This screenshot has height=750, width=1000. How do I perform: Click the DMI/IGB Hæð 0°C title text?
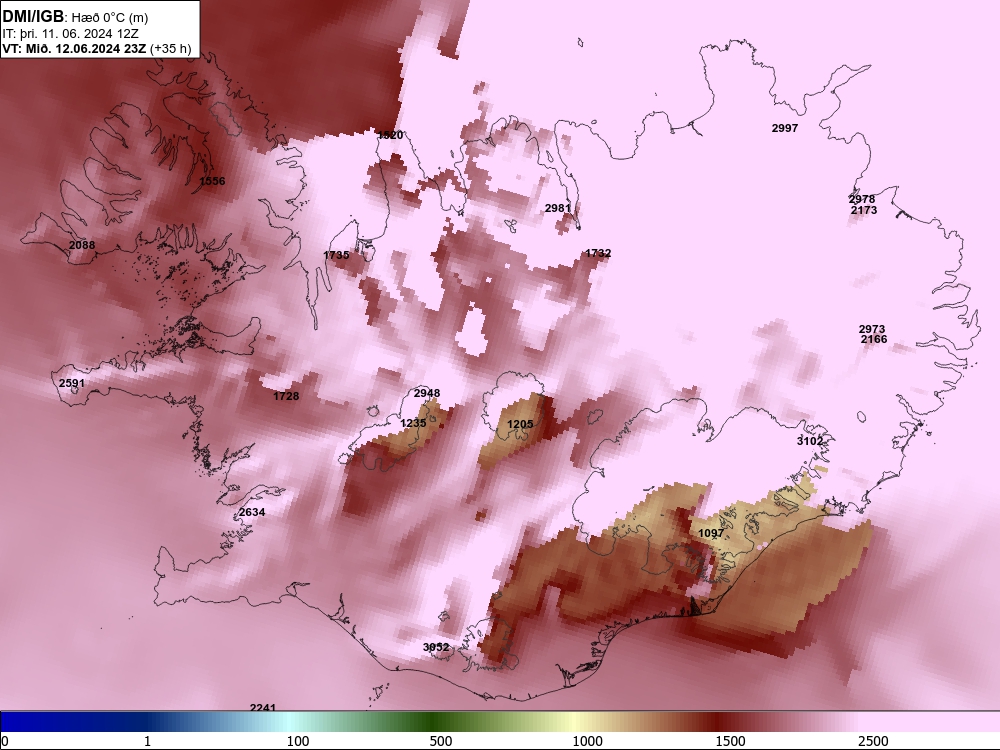pyautogui.click(x=75, y=17)
